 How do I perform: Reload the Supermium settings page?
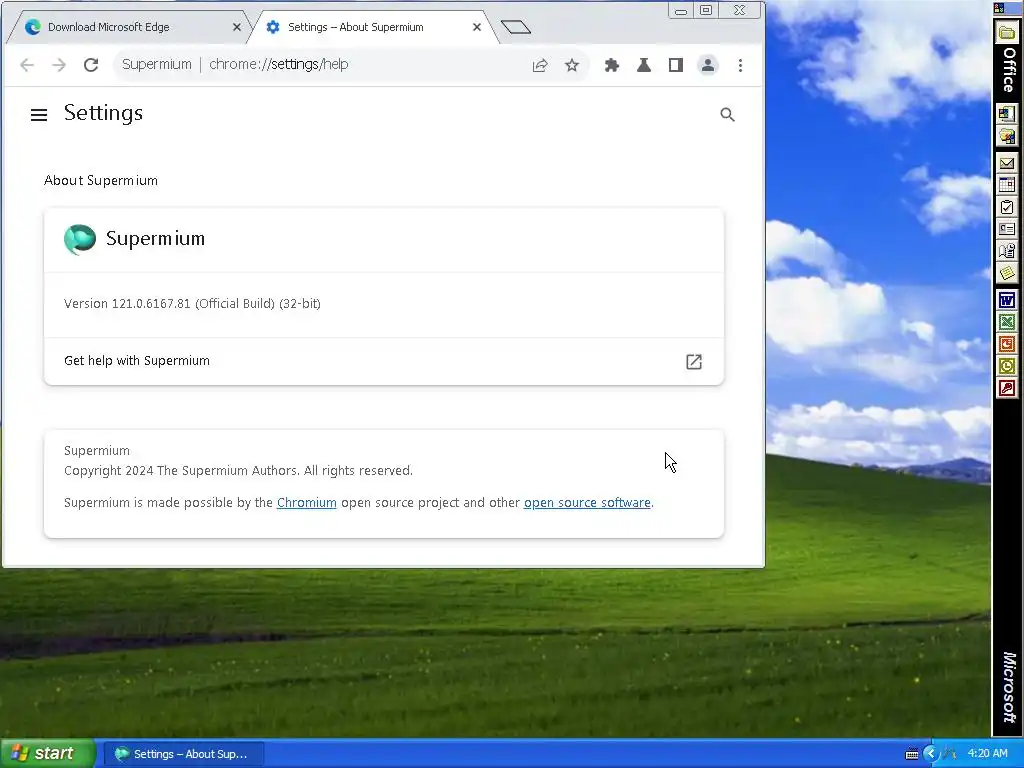(x=91, y=65)
